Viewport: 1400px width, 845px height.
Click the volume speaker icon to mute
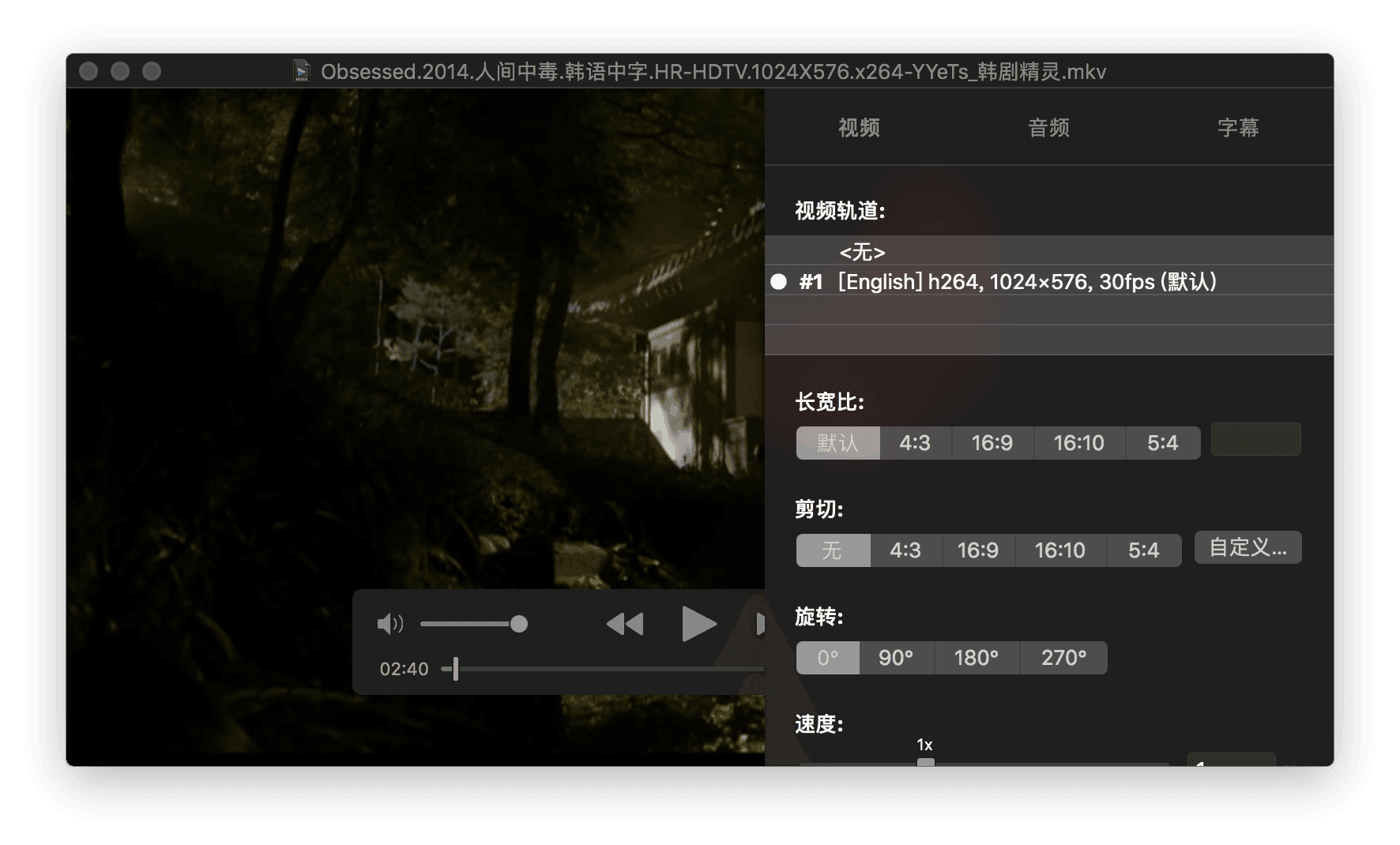390,624
